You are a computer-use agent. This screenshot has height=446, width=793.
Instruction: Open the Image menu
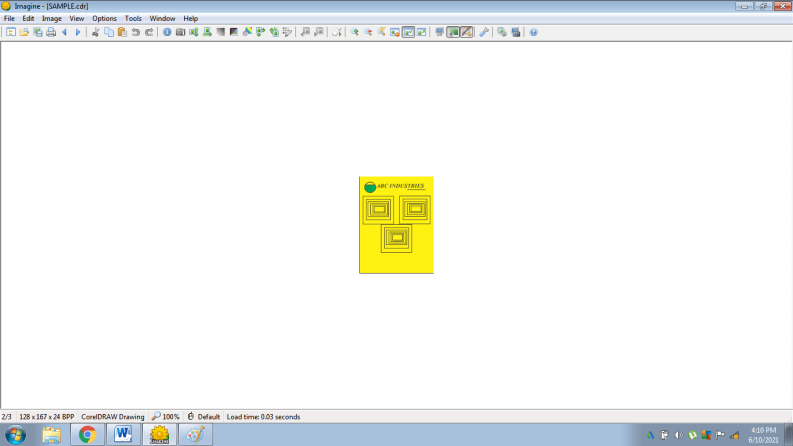(52, 19)
